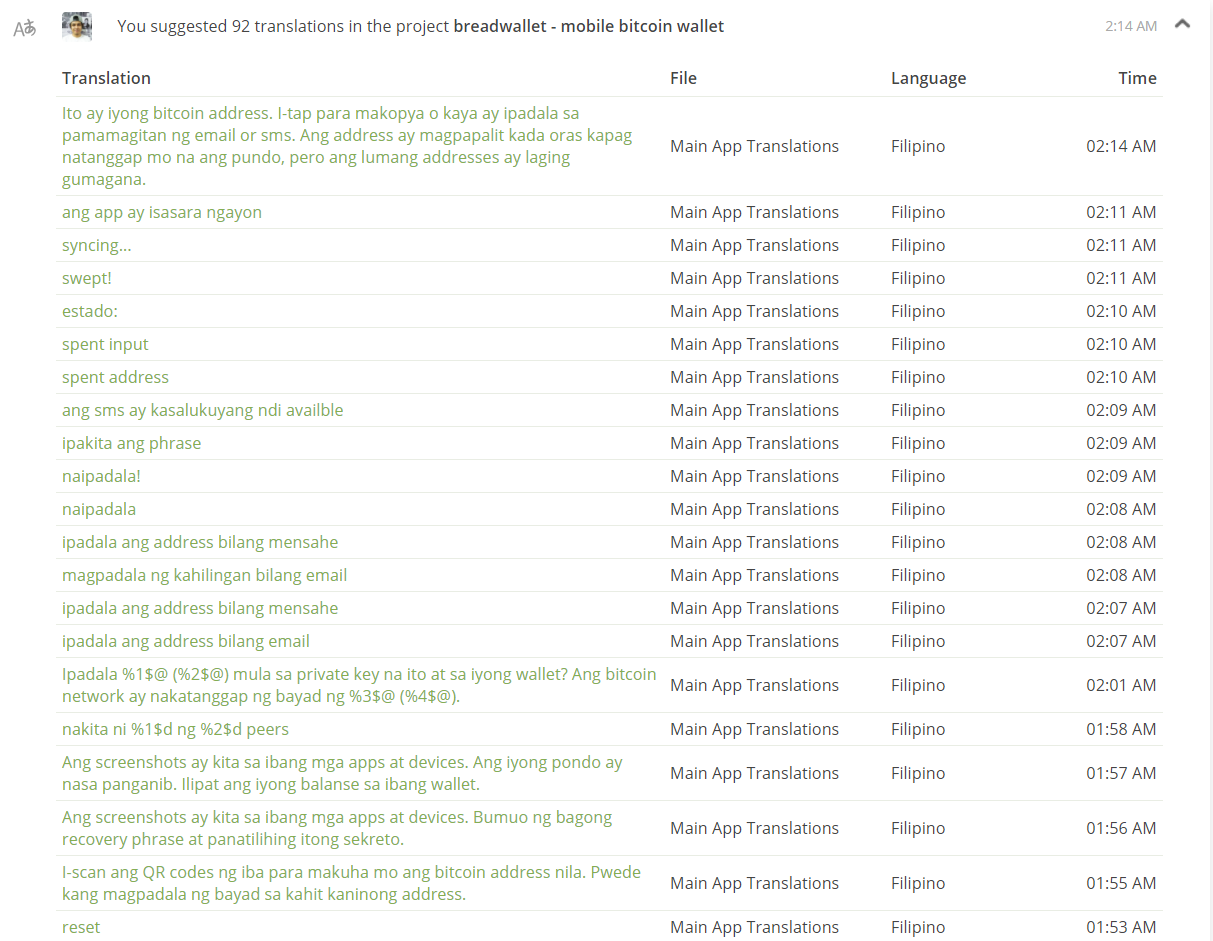Viewport: 1213px width, 941px height.
Task: Open 'ipakita ang phrase' translation
Action: click(x=131, y=443)
